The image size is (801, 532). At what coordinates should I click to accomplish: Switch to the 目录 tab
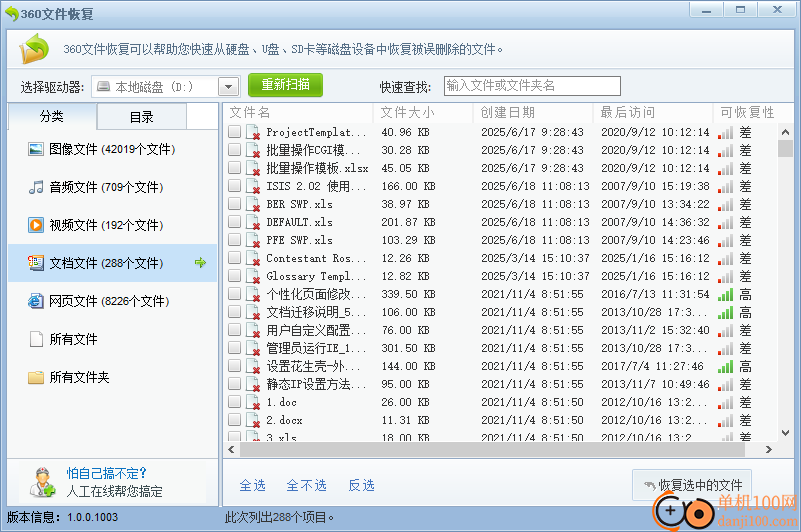pyautogui.click(x=142, y=117)
